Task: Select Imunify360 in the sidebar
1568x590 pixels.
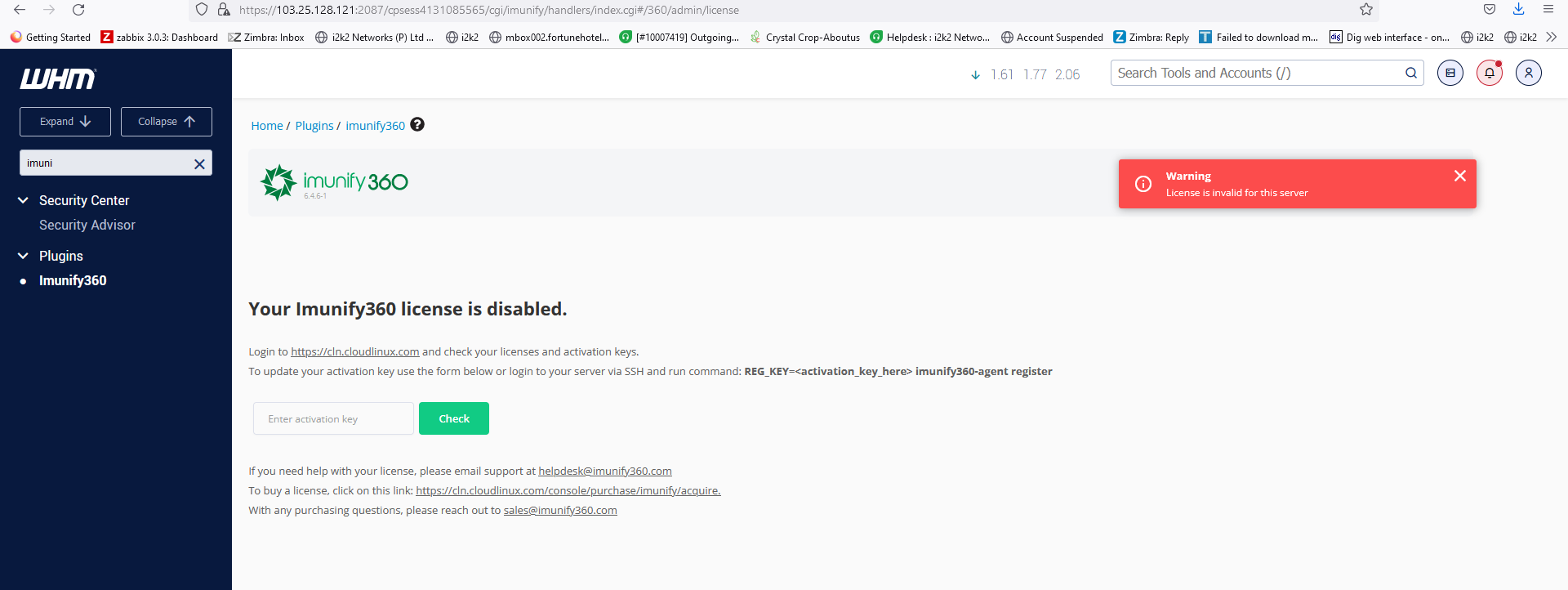Action: 73,280
